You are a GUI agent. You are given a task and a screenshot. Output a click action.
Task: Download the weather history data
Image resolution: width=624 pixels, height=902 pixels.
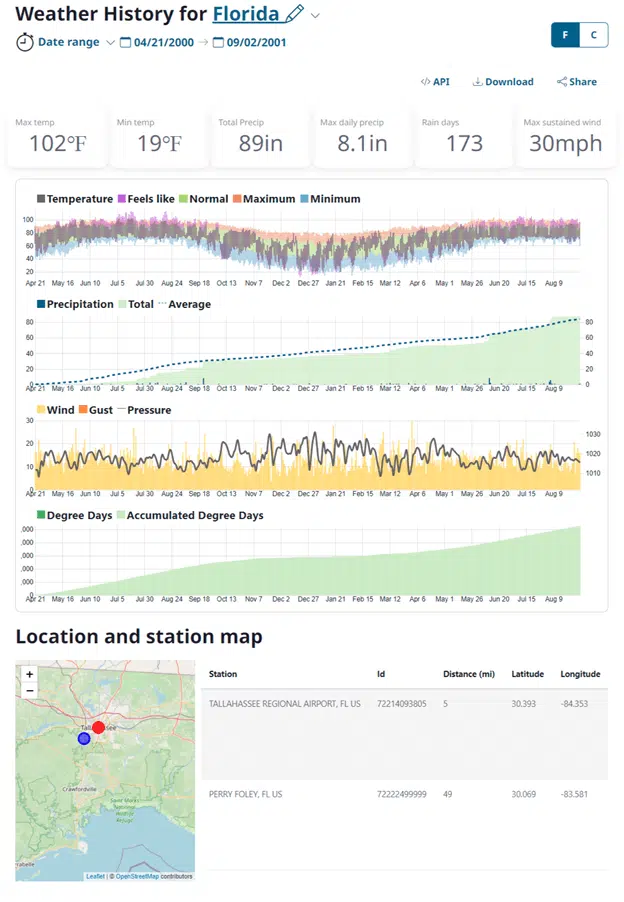click(503, 82)
